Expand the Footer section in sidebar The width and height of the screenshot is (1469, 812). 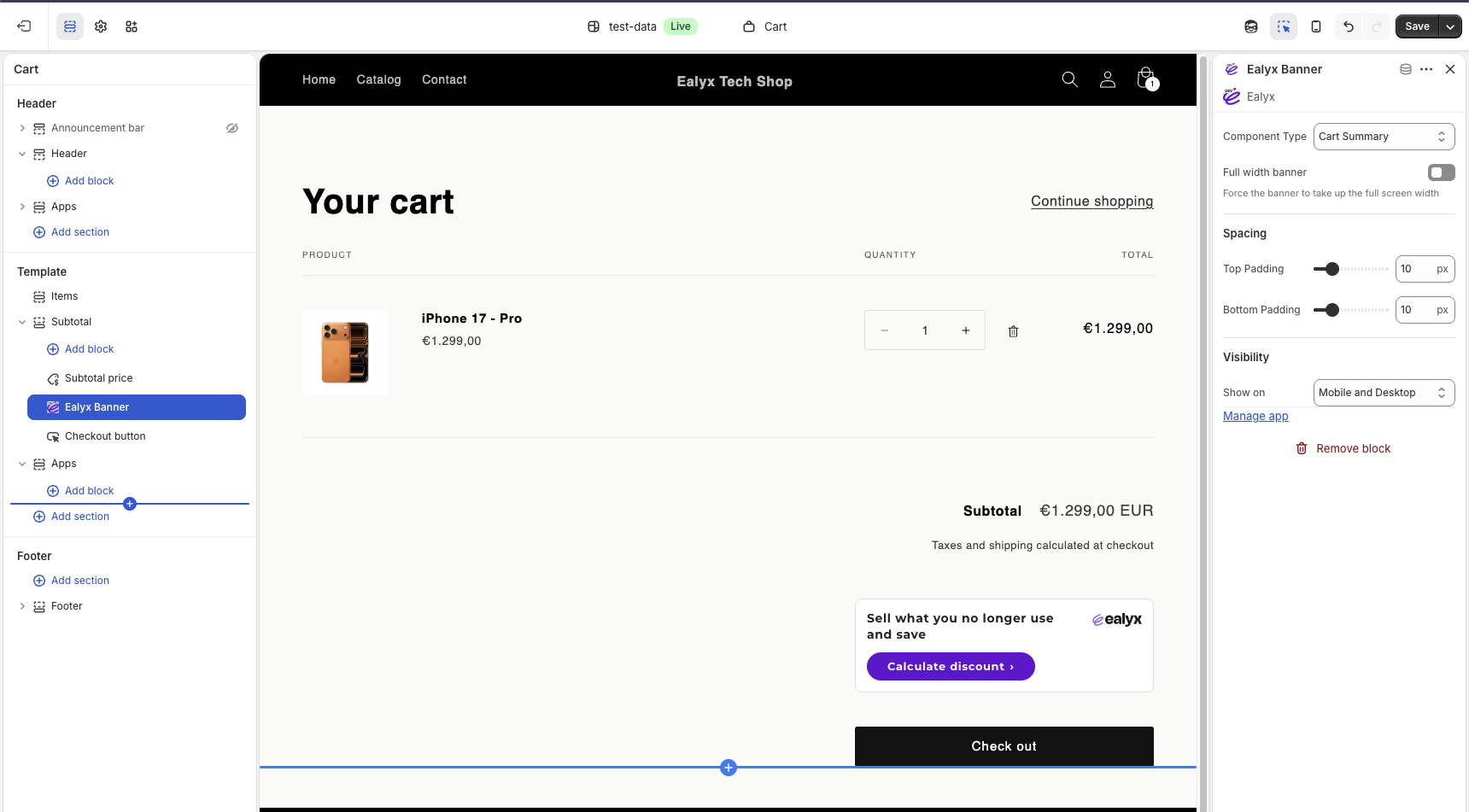[x=22, y=606]
